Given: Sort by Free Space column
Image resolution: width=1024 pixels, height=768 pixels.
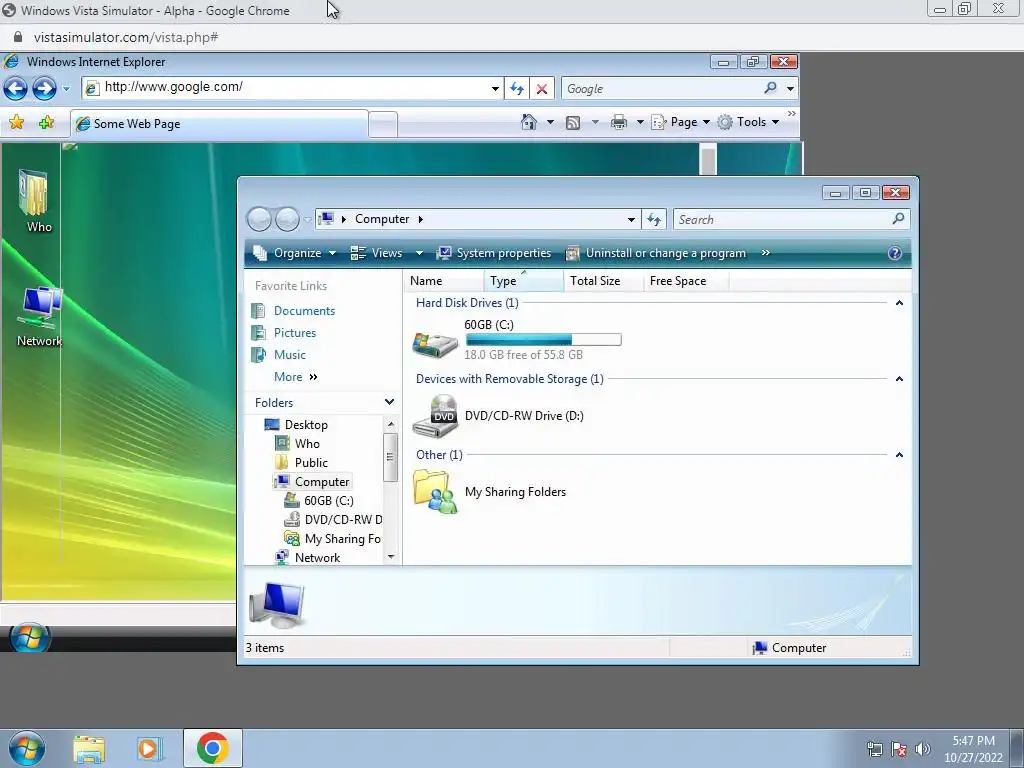Looking at the screenshot, I should coord(686,281).
